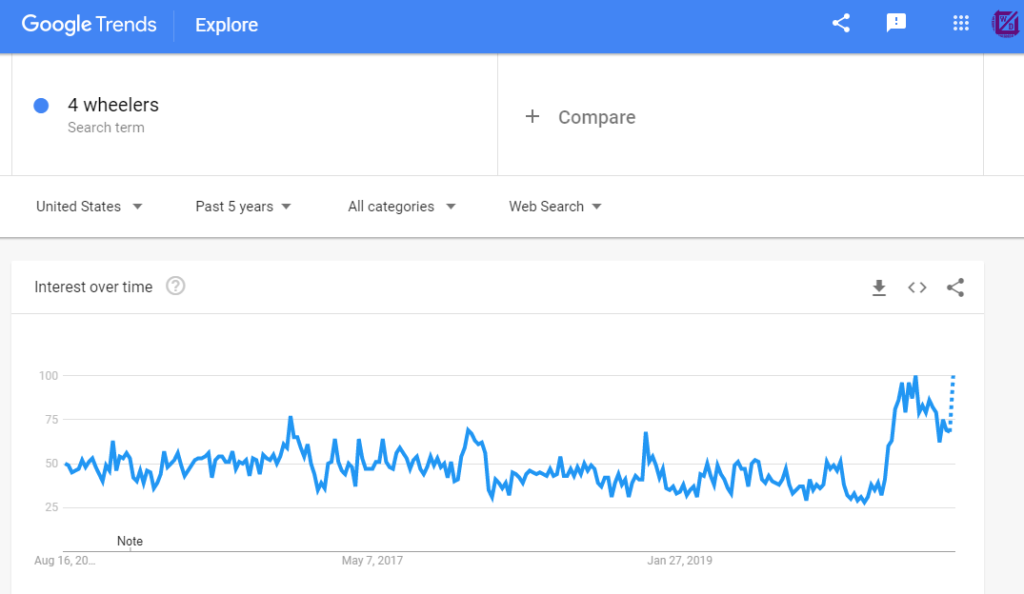Click the blue dot for 4 wheelers term

coord(41,106)
